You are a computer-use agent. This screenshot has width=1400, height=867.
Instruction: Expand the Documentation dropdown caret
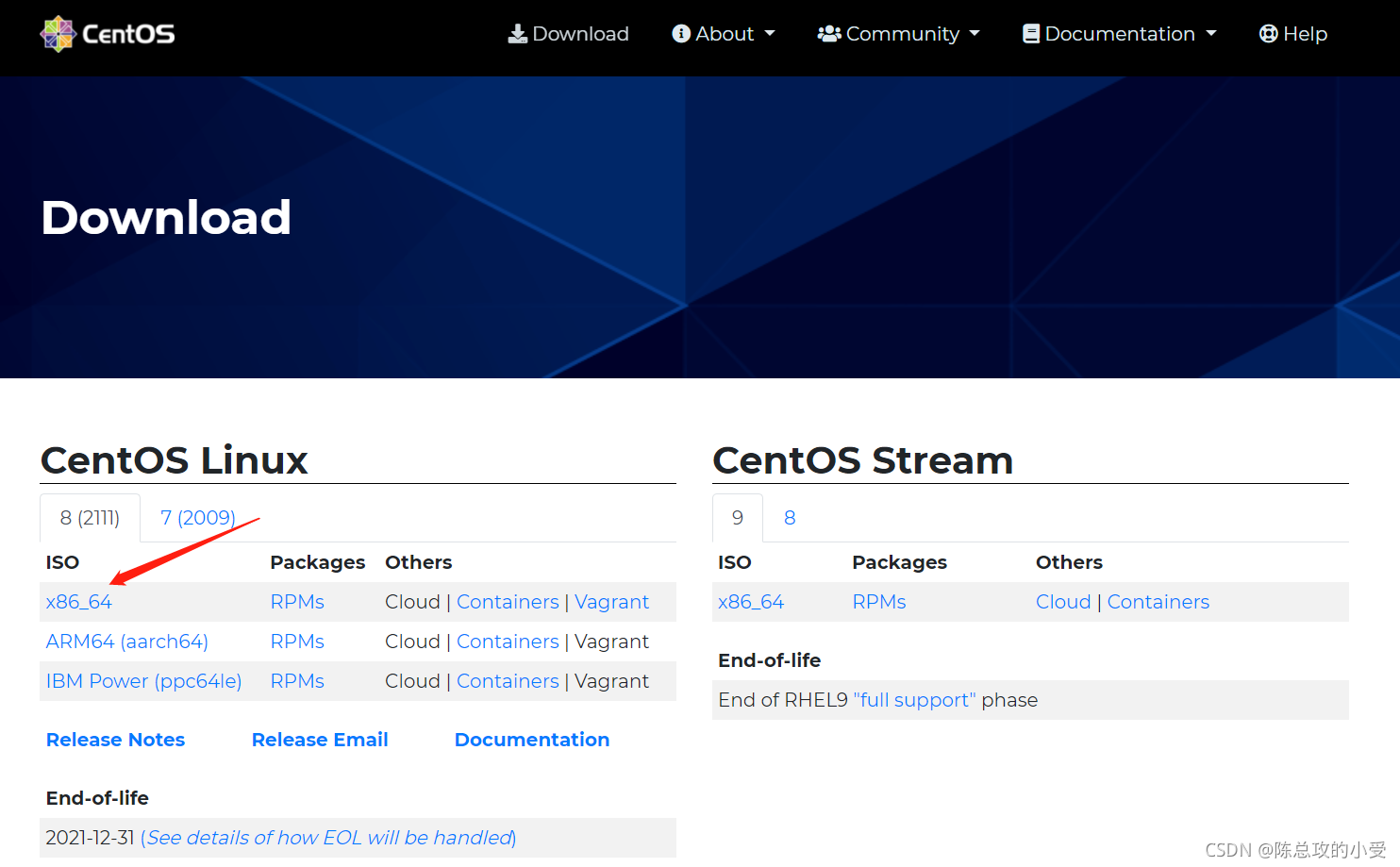pyautogui.click(x=1211, y=34)
